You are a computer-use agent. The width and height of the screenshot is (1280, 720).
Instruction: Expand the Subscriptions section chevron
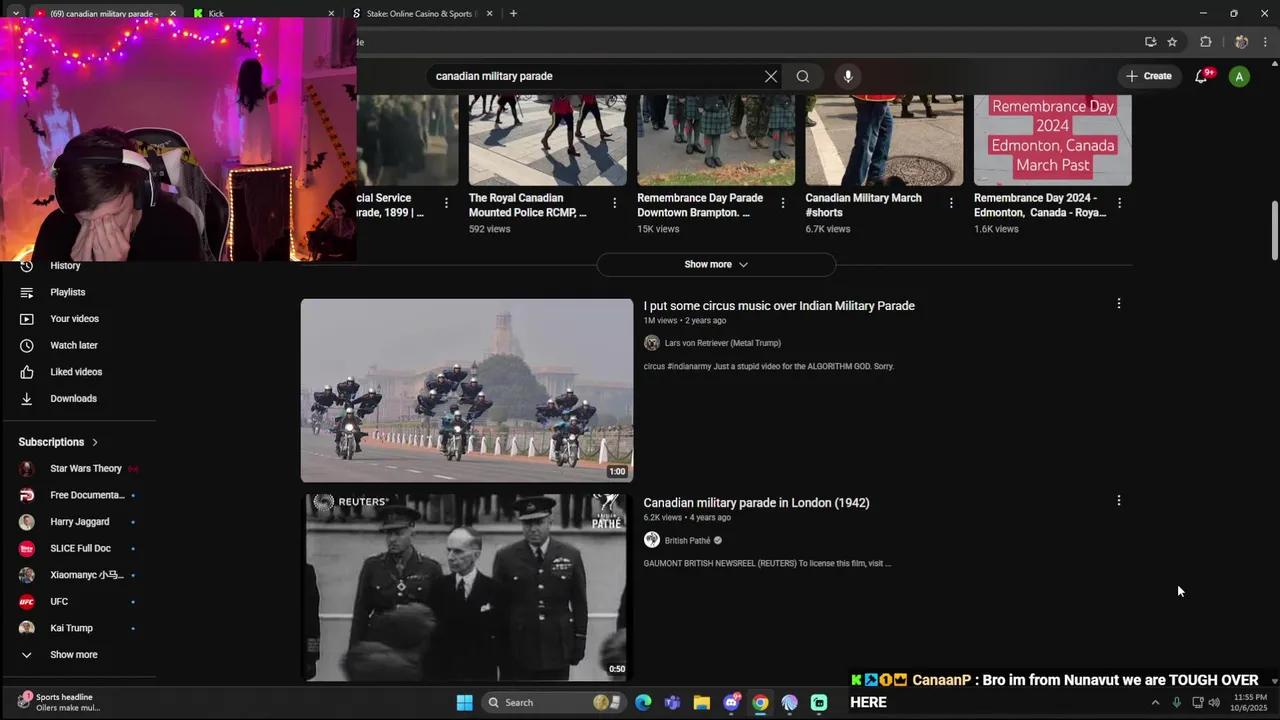point(95,442)
